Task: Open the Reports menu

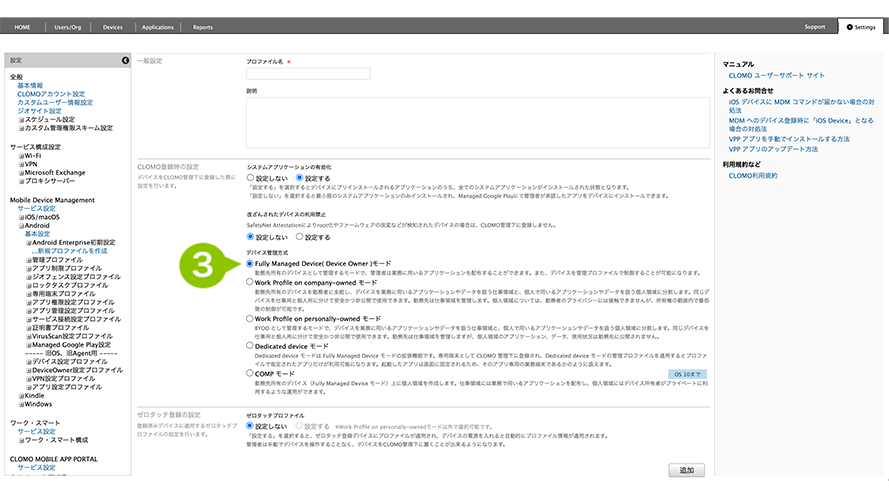Action: point(202,27)
